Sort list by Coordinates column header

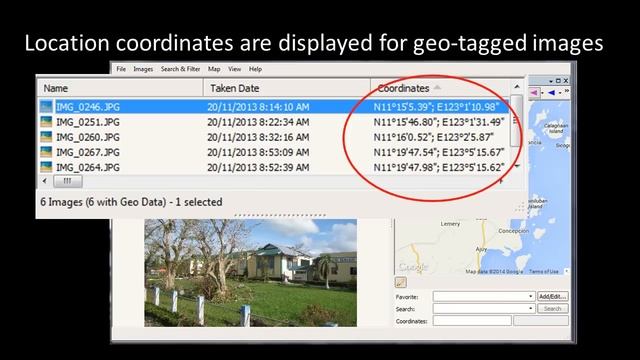[440, 88]
